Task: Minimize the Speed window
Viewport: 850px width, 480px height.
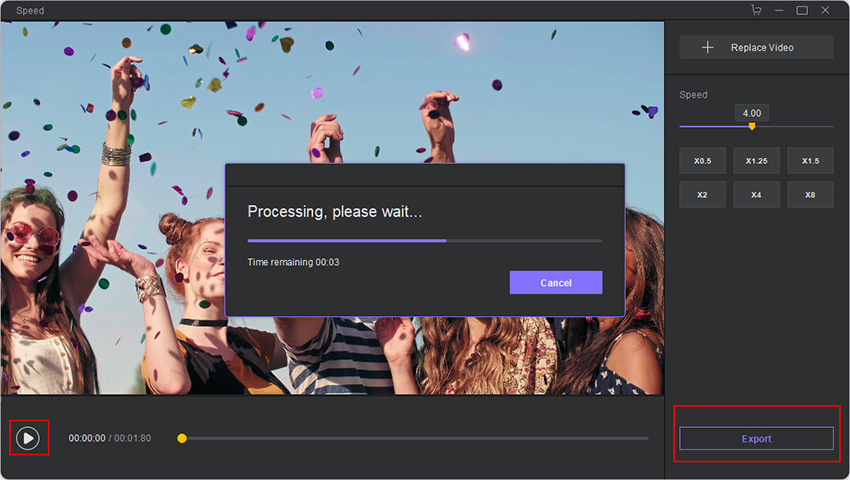Action: point(779,10)
